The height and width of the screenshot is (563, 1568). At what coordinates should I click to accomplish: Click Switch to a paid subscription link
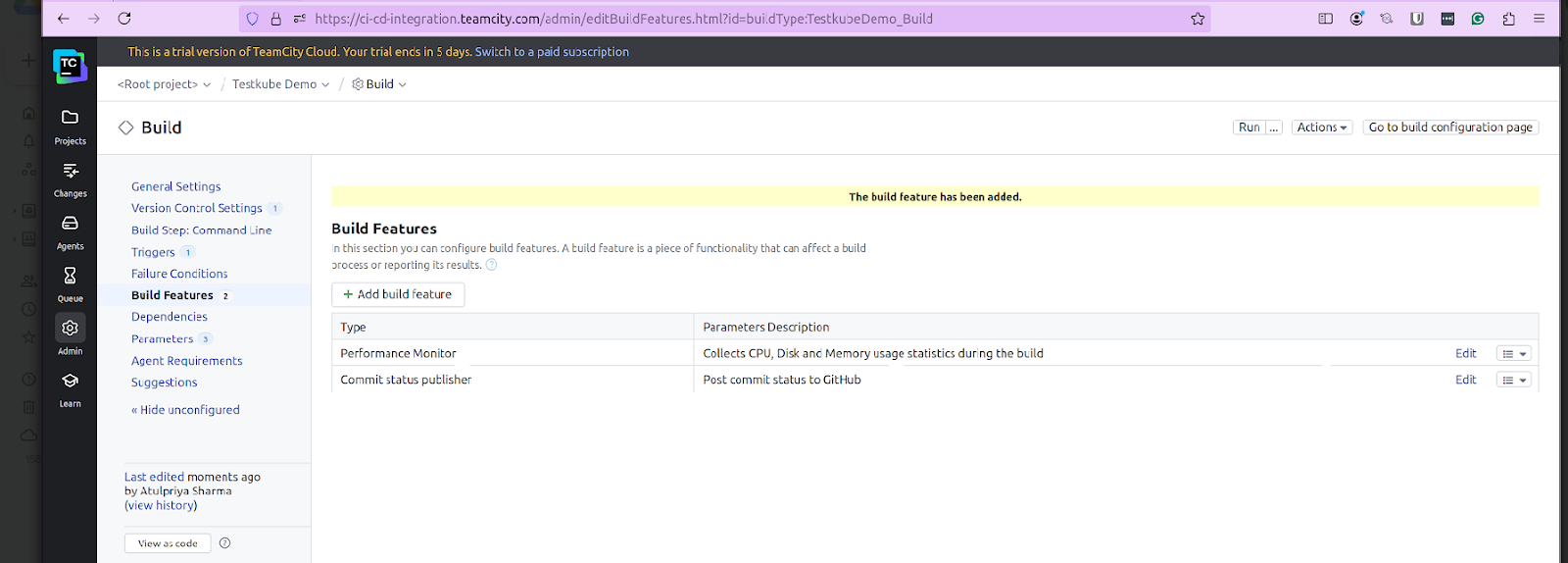(x=552, y=52)
